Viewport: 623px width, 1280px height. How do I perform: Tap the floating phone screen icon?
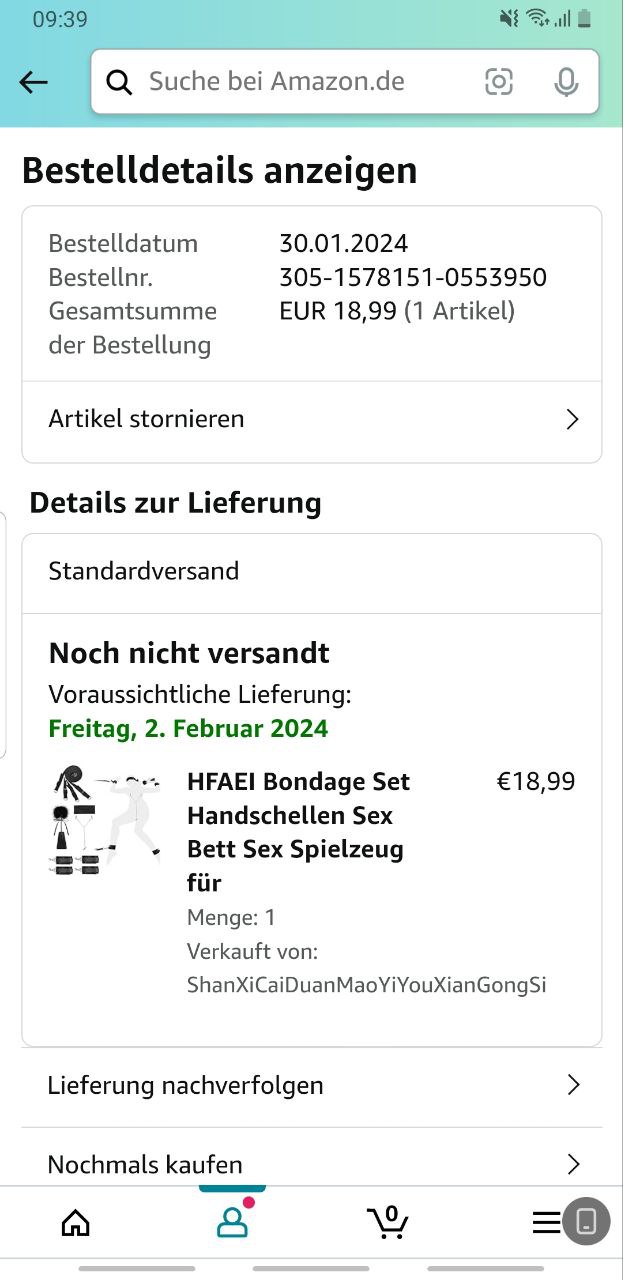coord(586,1221)
